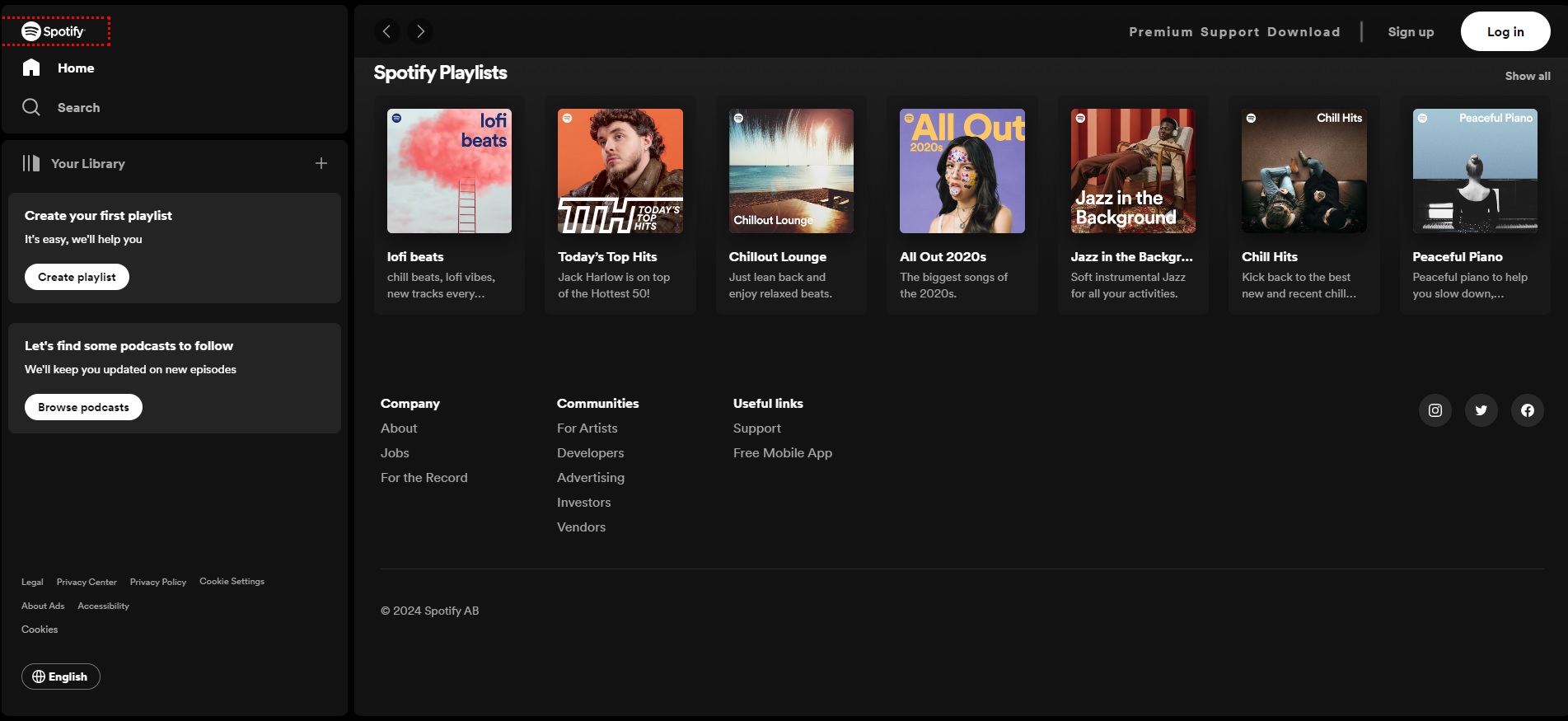Change language with English button
This screenshot has width=1568, height=721.
61,677
